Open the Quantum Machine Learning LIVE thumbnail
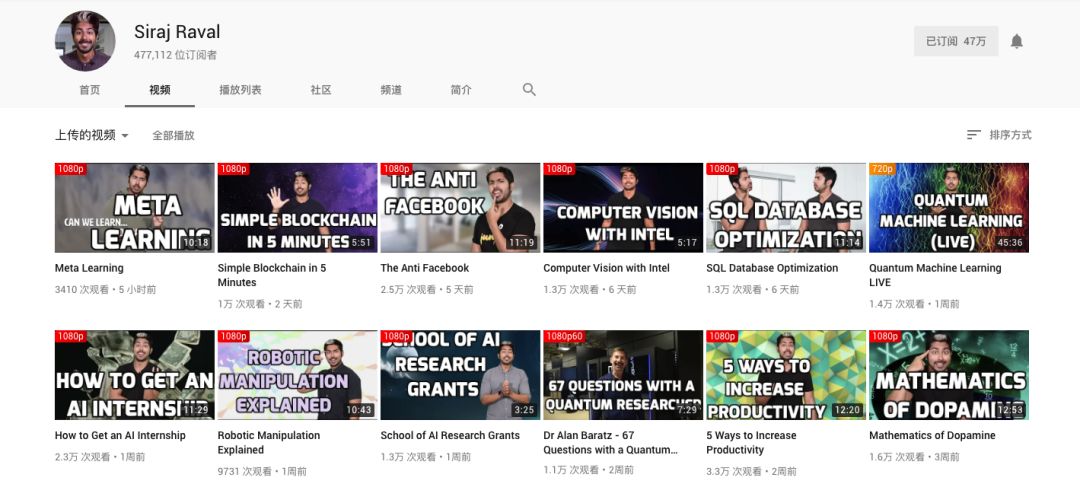The image size is (1080, 487). (x=948, y=207)
